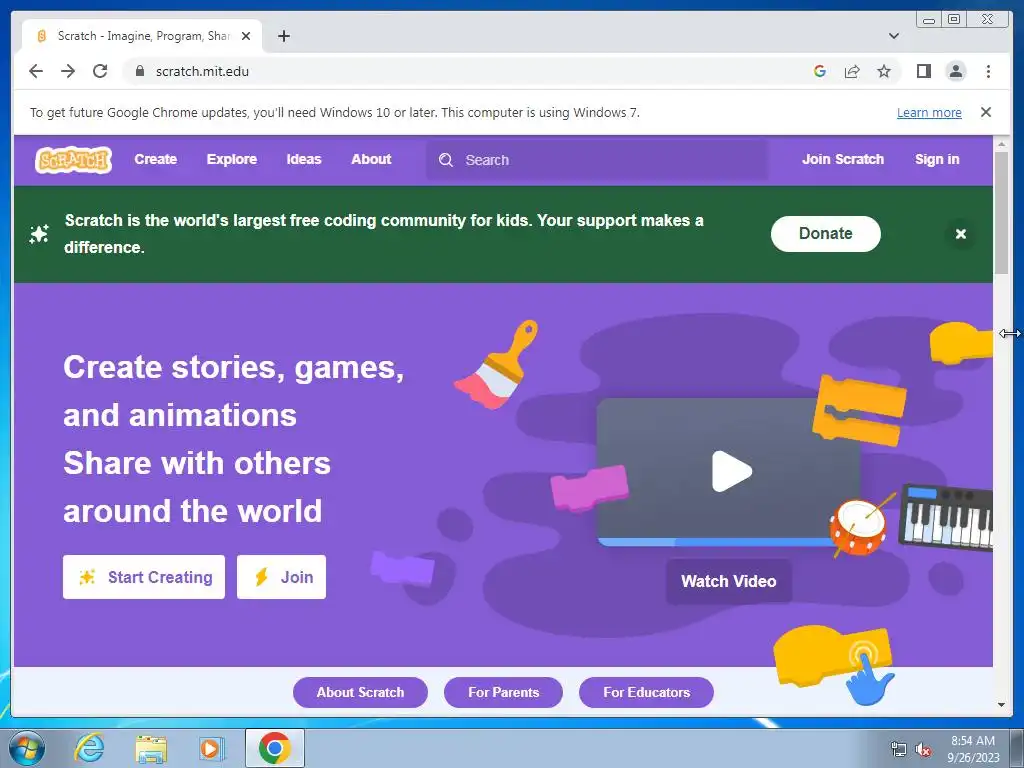This screenshot has width=1024, height=768.
Task: Click the Scratch tab title
Action: tap(144, 36)
